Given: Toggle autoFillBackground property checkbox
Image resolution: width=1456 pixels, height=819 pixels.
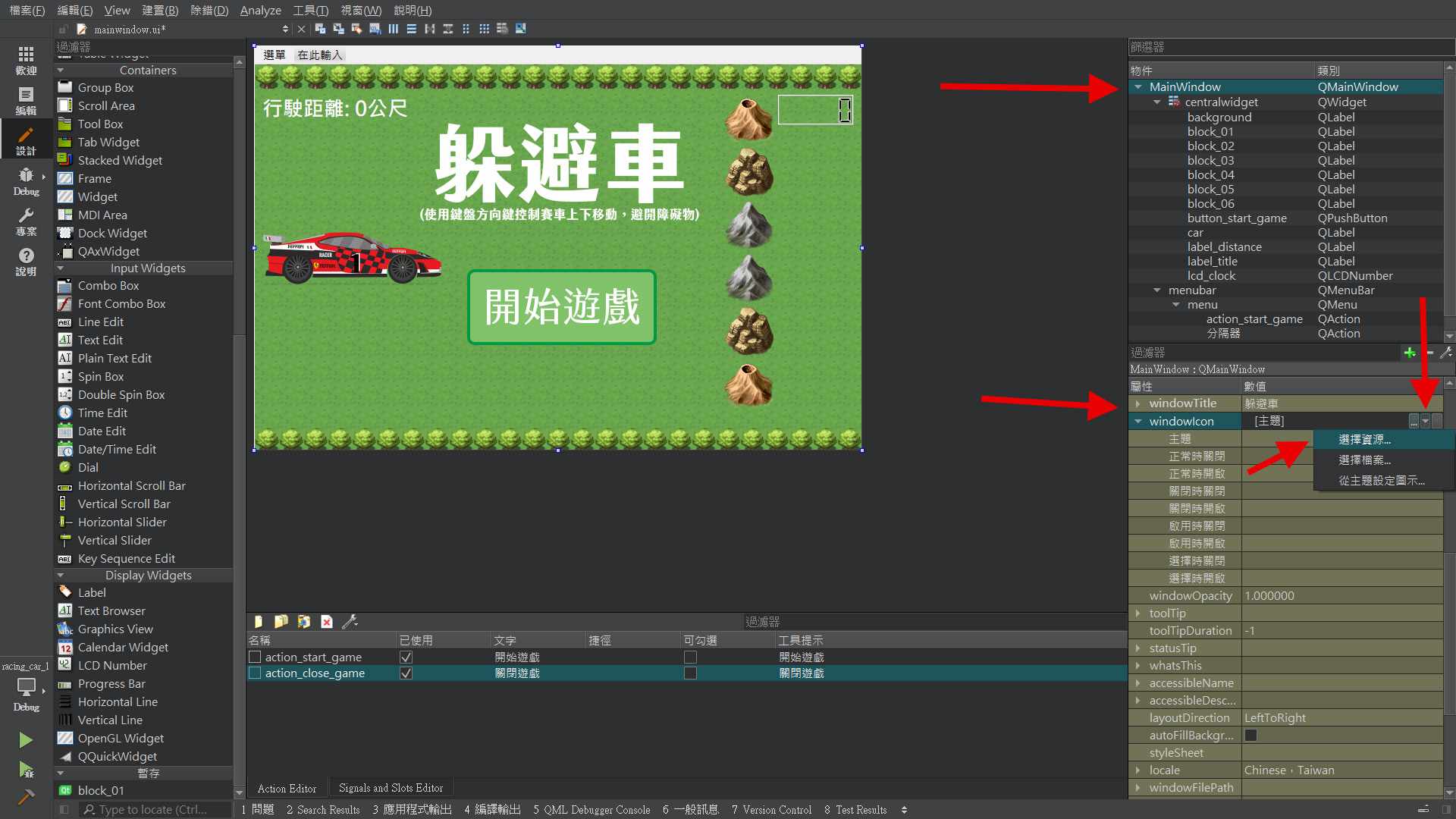Looking at the screenshot, I should (x=1251, y=736).
